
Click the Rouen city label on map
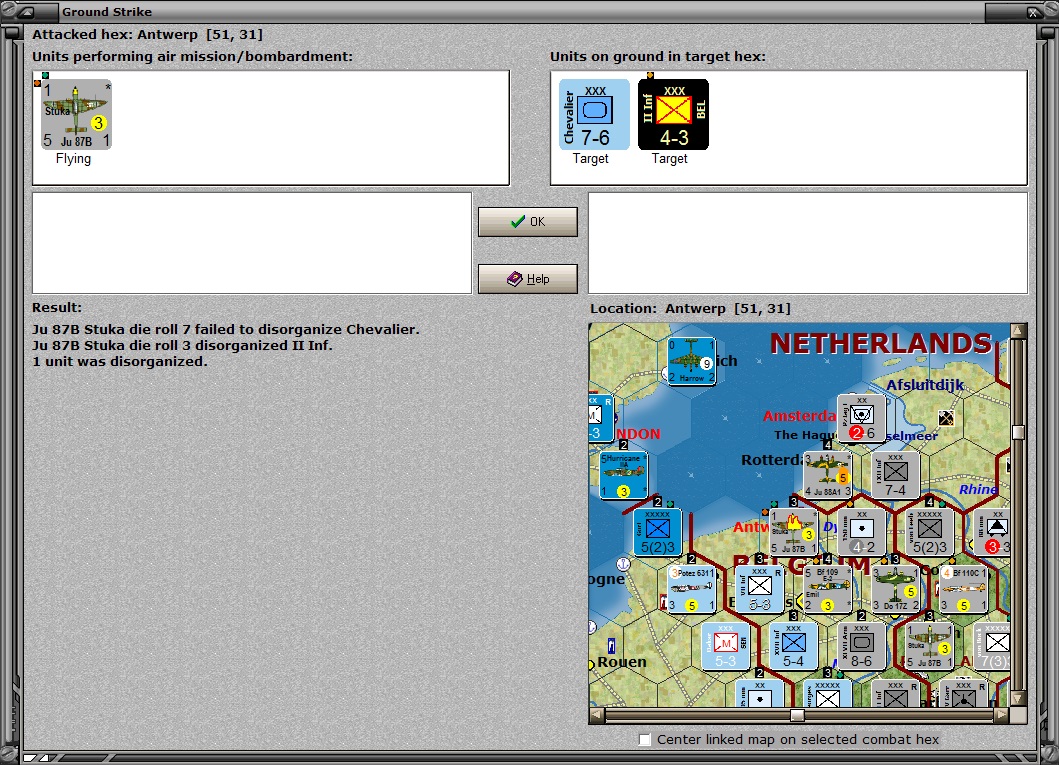click(x=621, y=662)
